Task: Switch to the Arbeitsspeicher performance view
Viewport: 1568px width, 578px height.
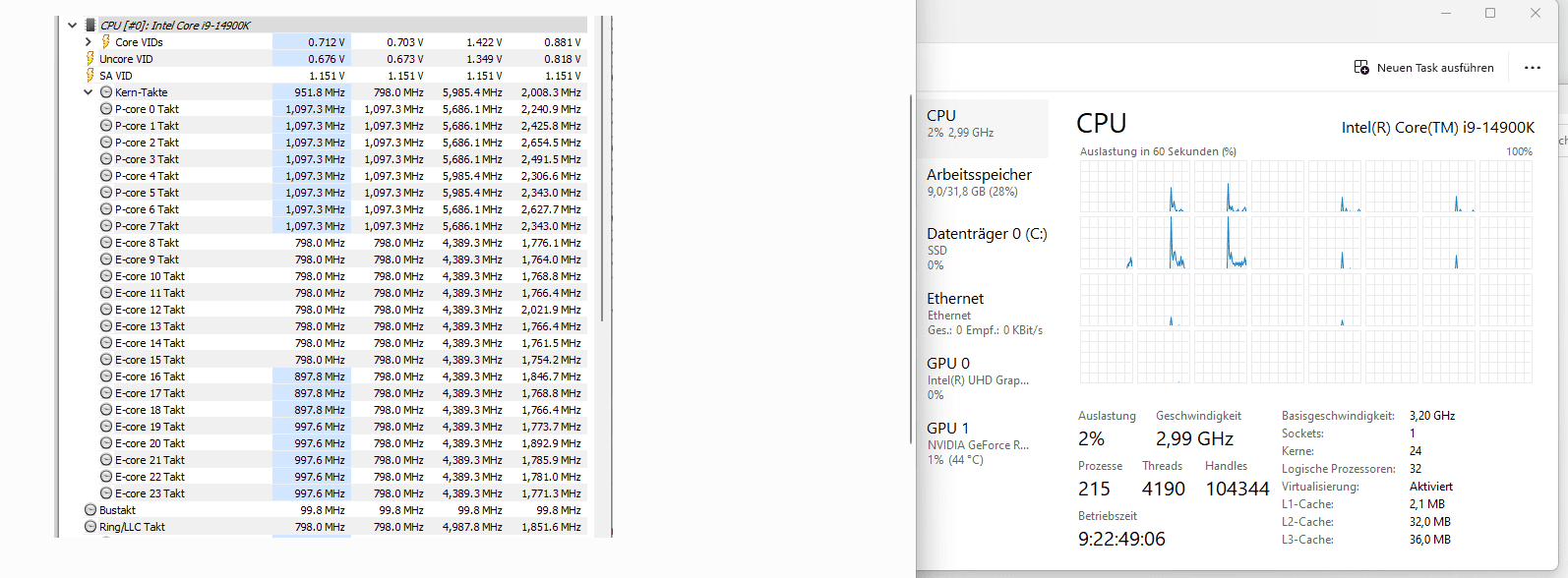Action: click(980, 183)
